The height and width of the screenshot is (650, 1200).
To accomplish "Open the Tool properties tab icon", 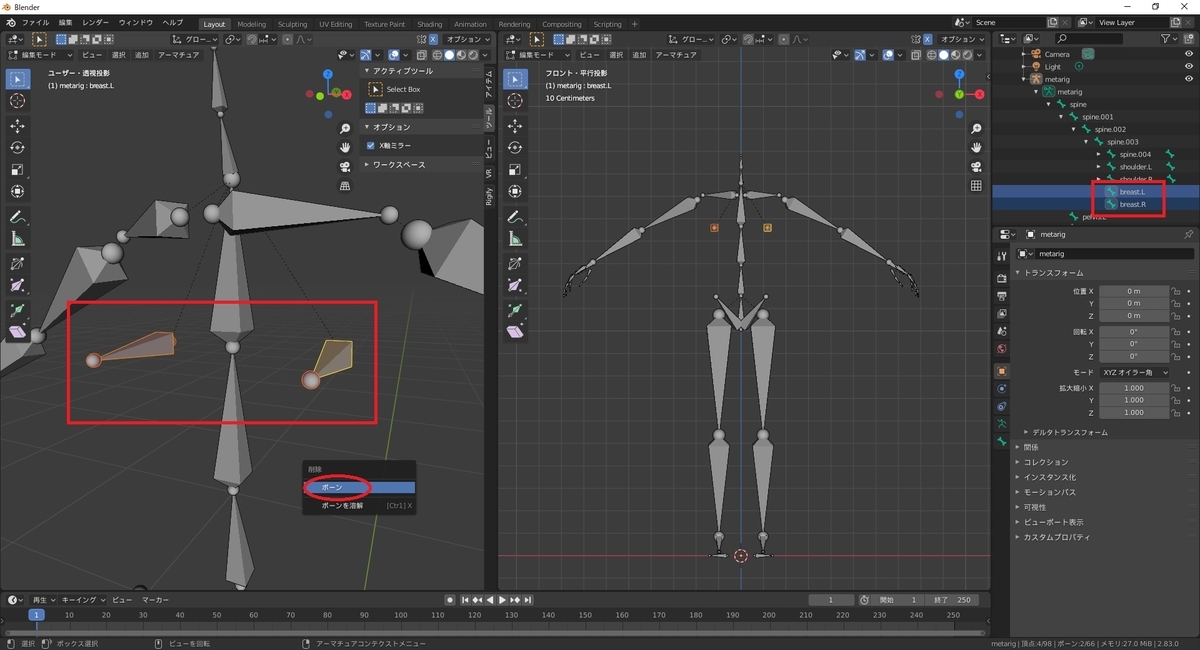I will [1002, 256].
